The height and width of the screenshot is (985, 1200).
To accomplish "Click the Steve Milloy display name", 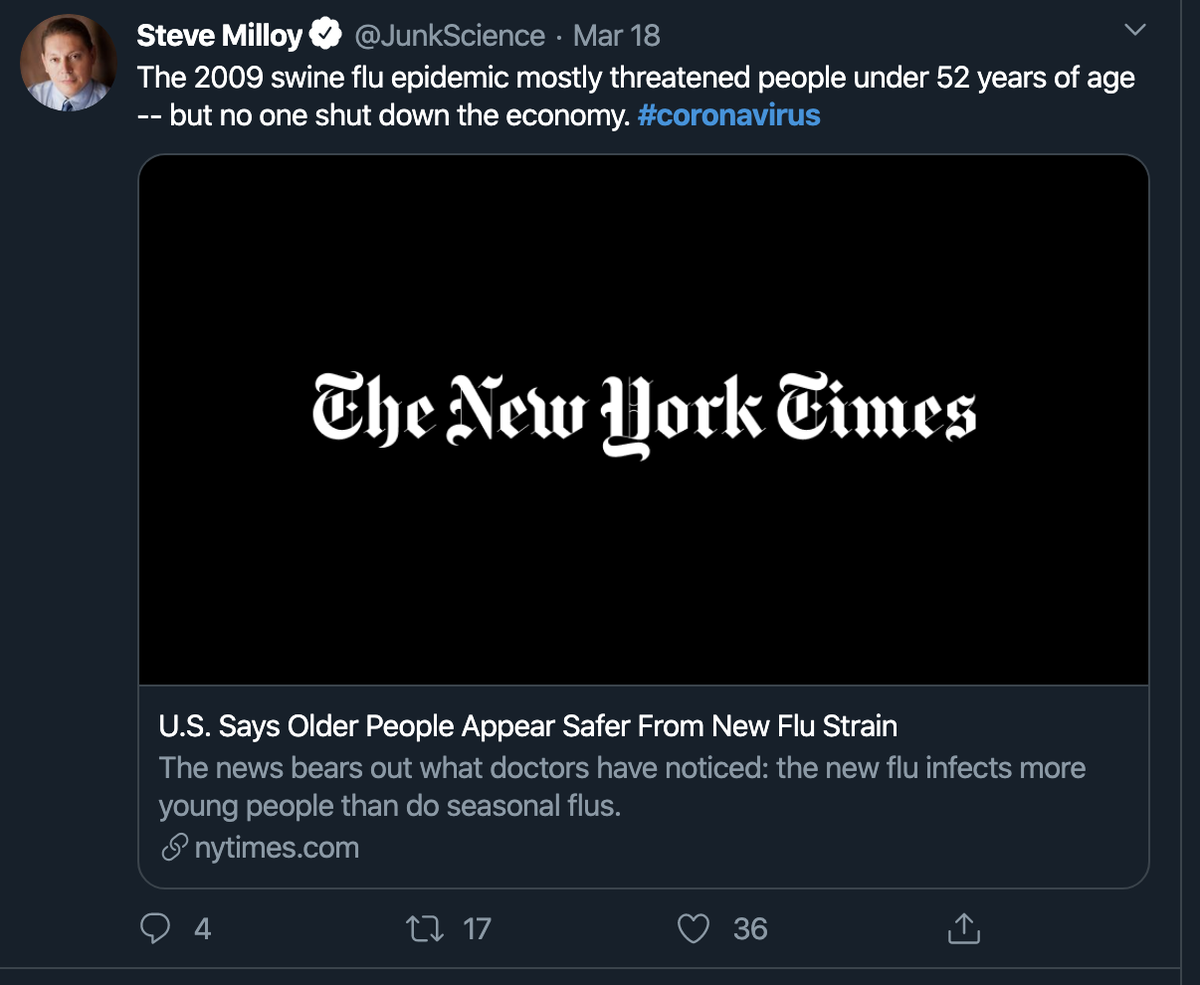I will tap(219, 36).
